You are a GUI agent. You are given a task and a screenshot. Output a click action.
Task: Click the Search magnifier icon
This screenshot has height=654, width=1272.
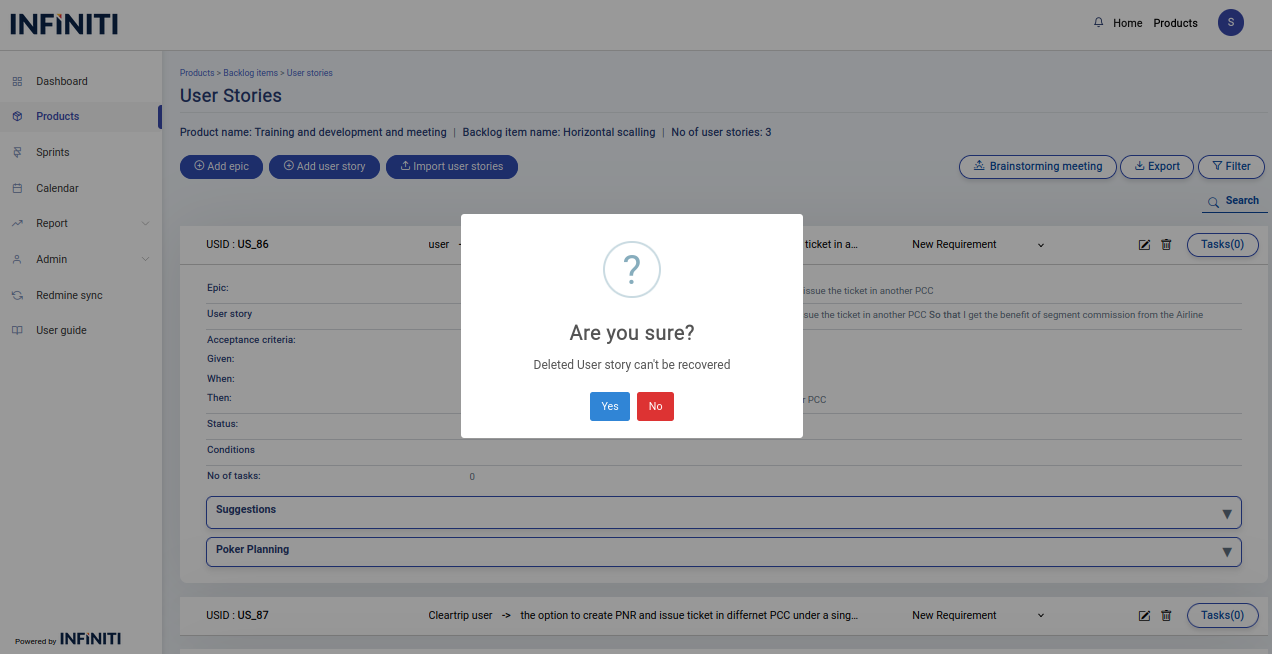pos(1213,201)
